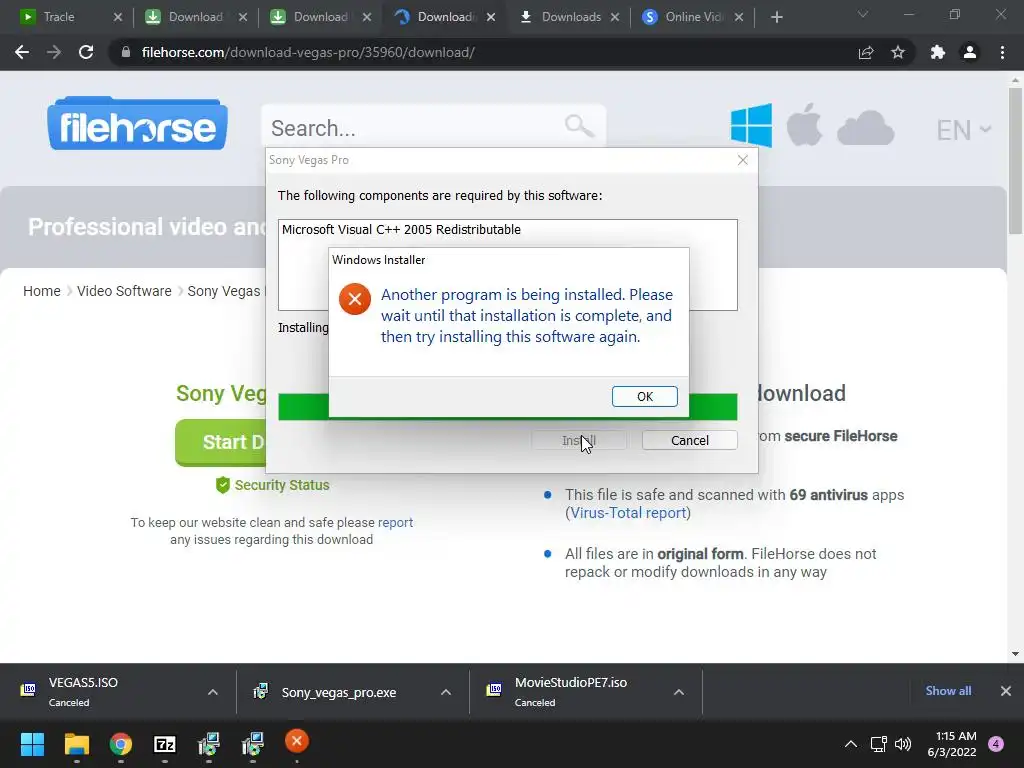
Task: Open the Chrome profile icon
Action: pos(970,52)
